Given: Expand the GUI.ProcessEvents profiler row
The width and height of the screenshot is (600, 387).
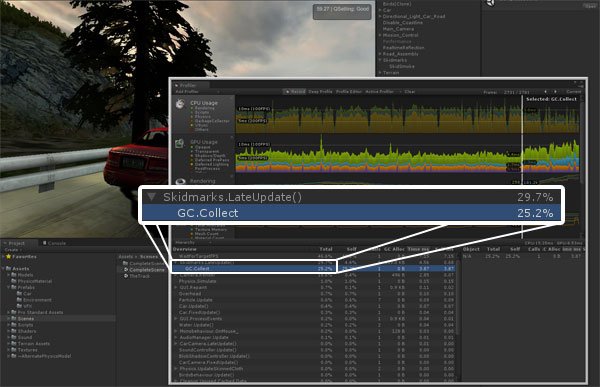Looking at the screenshot, I should (176, 318).
